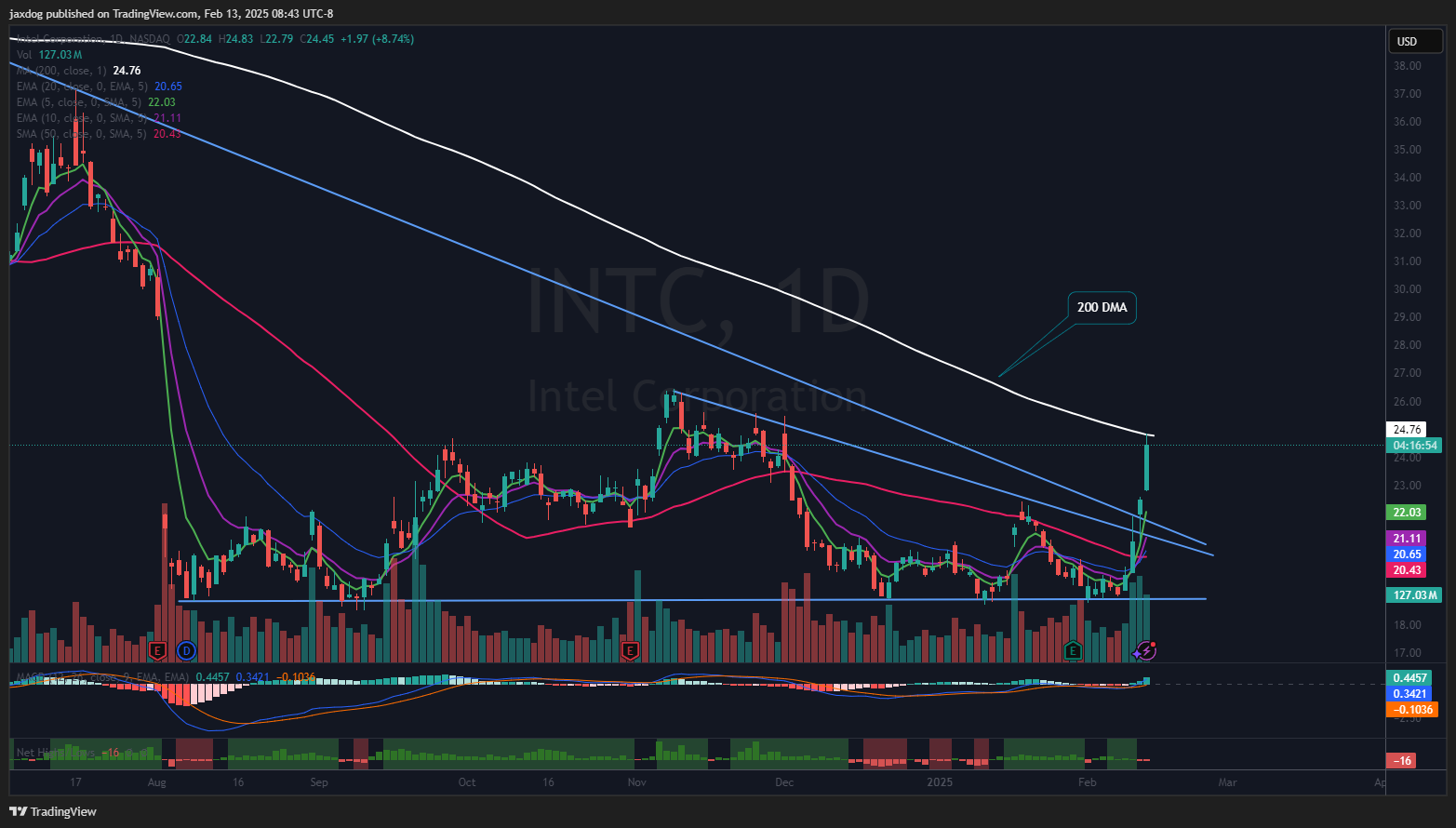Image resolution: width=1456 pixels, height=828 pixels.
Task: Click the red 20.43 price axis tag
Action: pos(1407,570)
